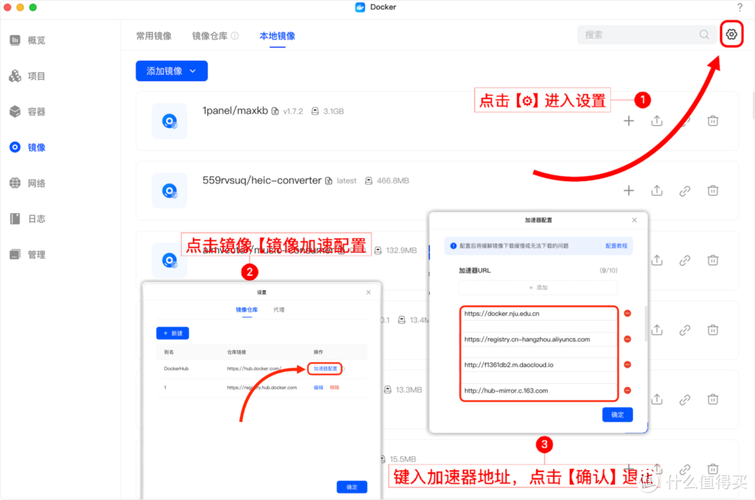This screenshot has width=755, height=500.
Task: Click the latest tag of heic-converter
Action: click(346, 181)
